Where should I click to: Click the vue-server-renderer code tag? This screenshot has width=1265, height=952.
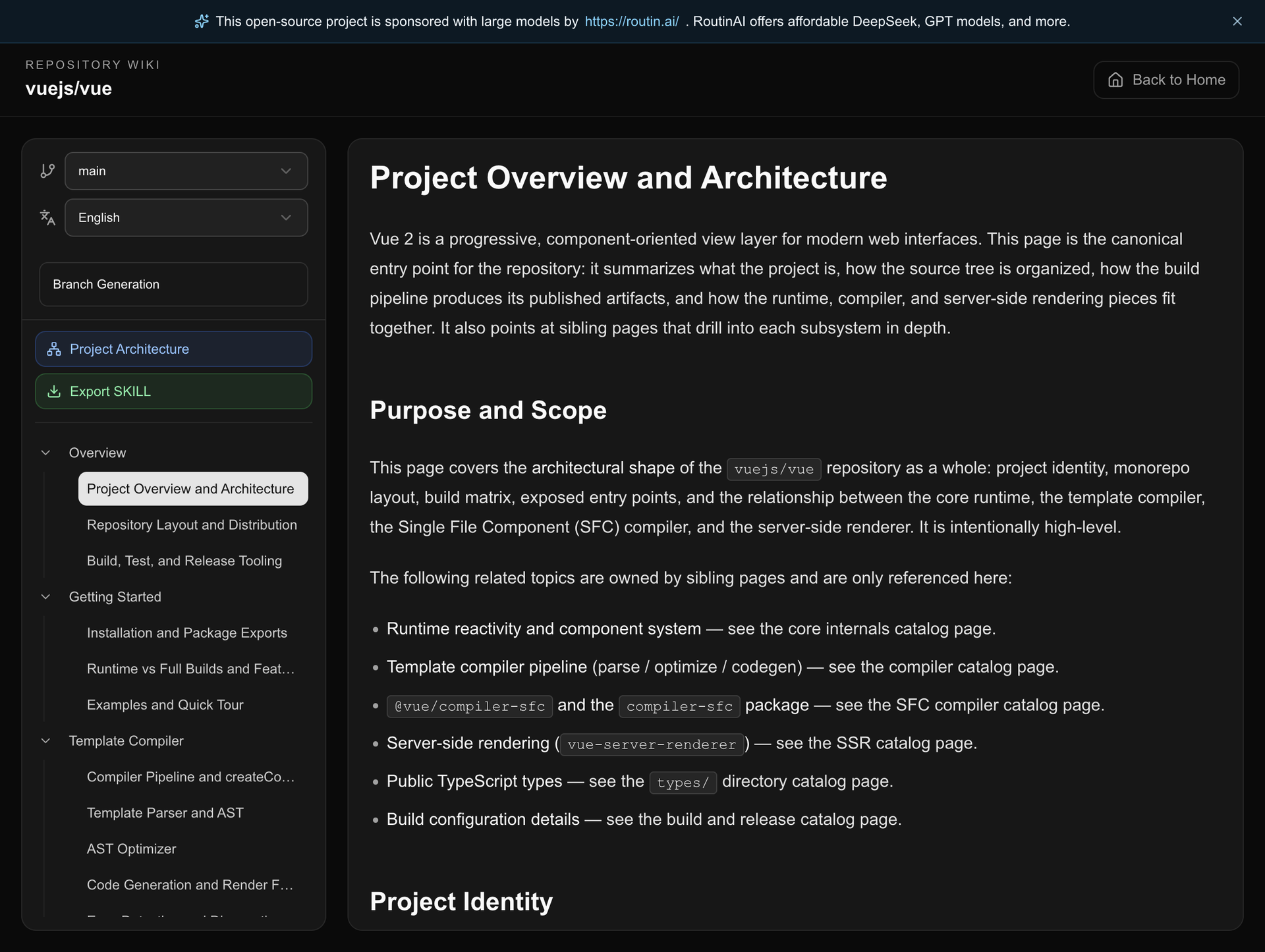[x=652, y=744]
